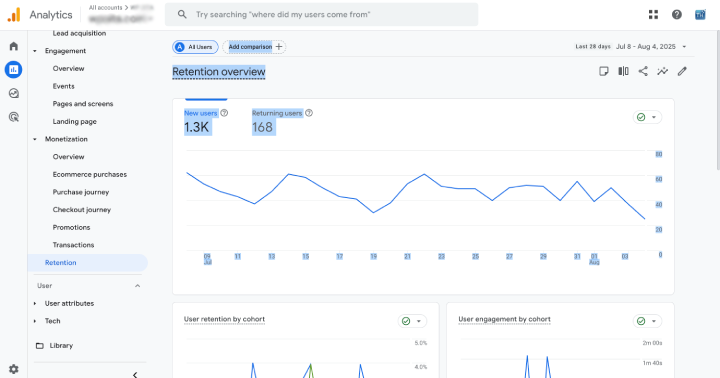Viewport: 720px width, 378px height.
Task: Open Promotions report
Action: (71, 227)
